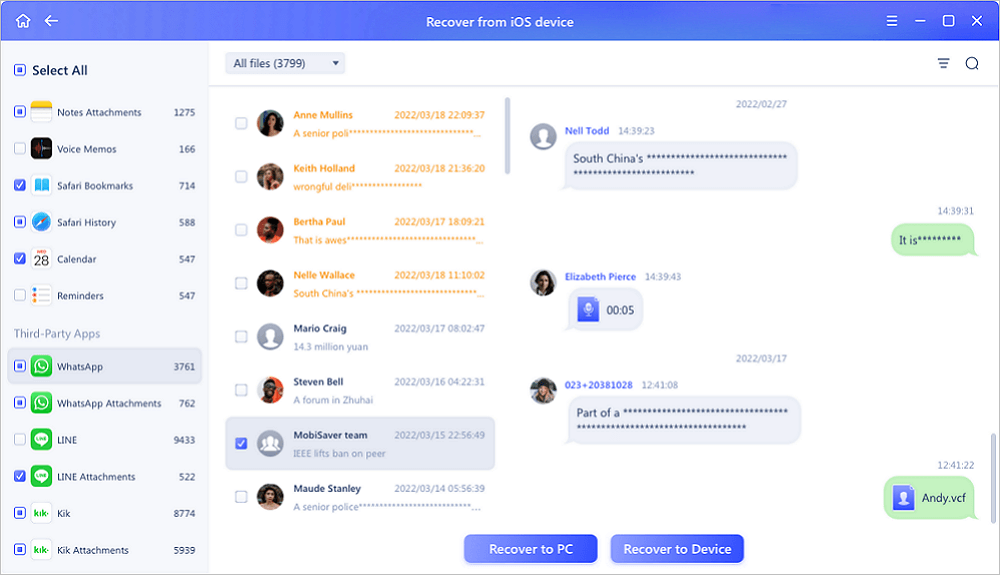The image size is (1000, 575).
Task: Click the voice message microphone icon
Action: [x=589, y=310]
